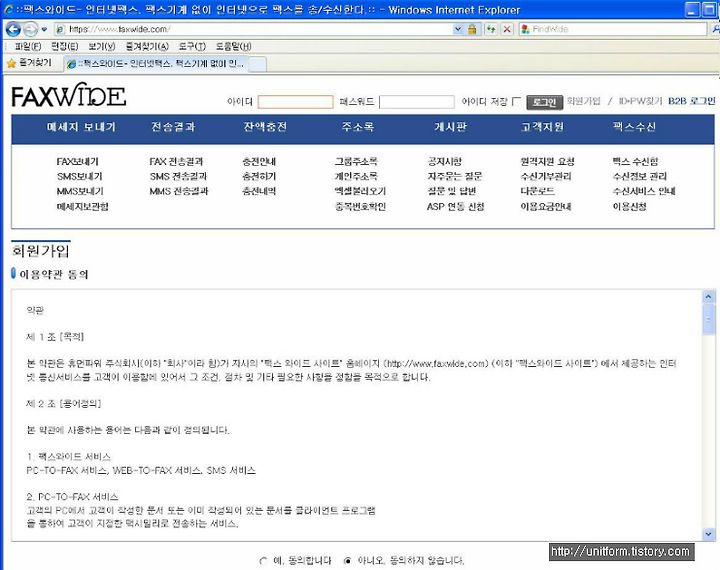The image size is (720, 570).
Task: Open the 이용요금안내 link
Action: (x=546, y=207)
